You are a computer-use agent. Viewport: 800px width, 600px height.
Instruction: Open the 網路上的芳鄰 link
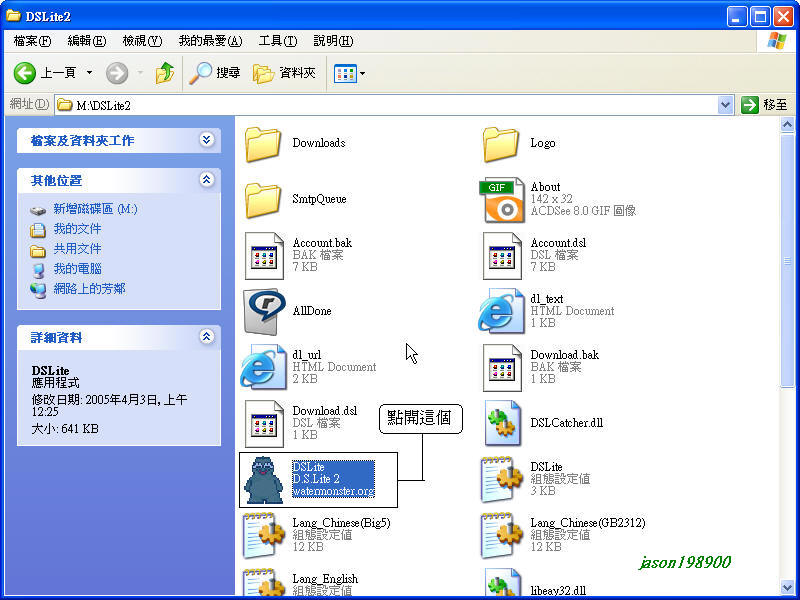tap(89, 289)
